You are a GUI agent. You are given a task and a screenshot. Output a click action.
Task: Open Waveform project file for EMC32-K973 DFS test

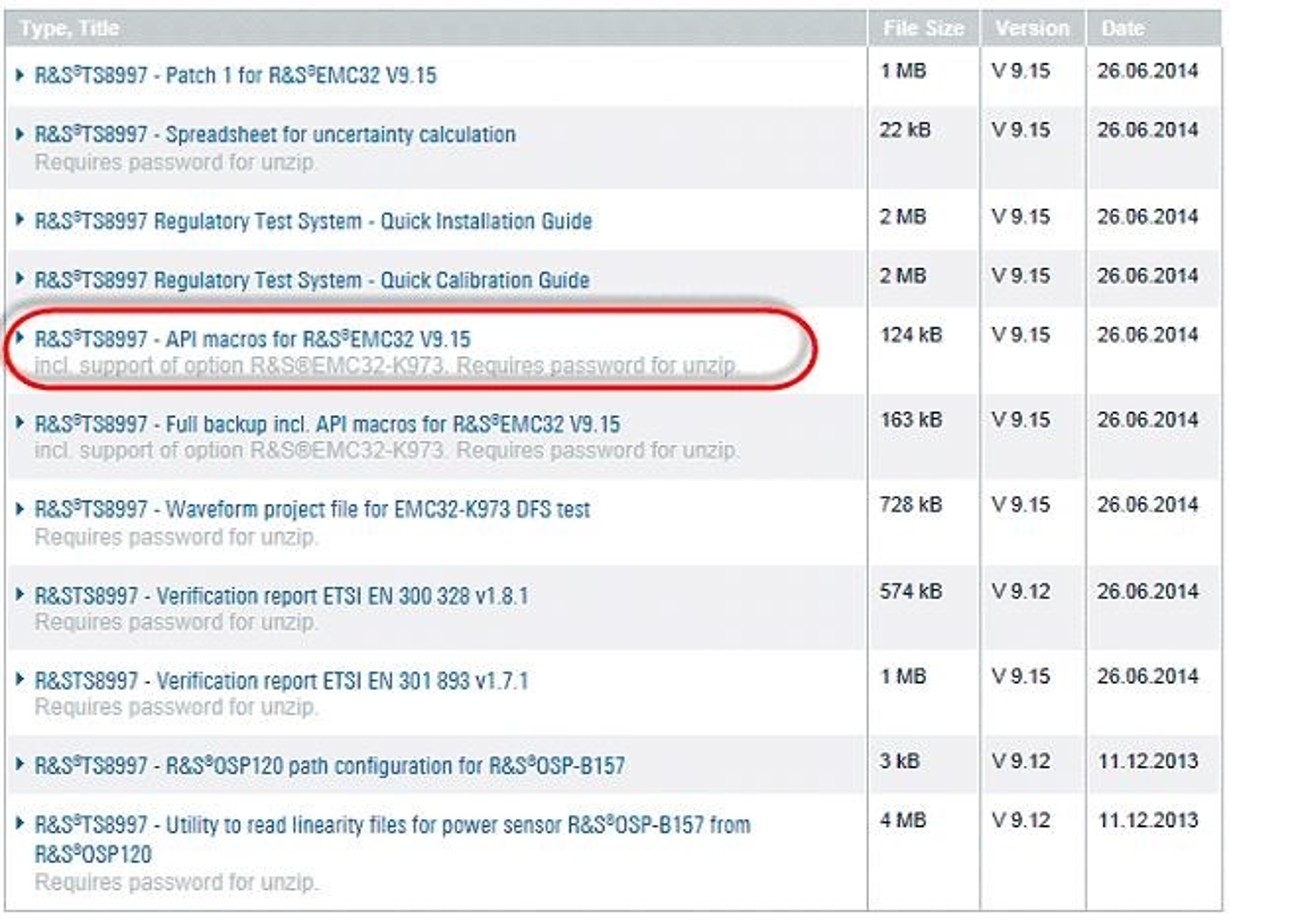click(x=312, y=510)
